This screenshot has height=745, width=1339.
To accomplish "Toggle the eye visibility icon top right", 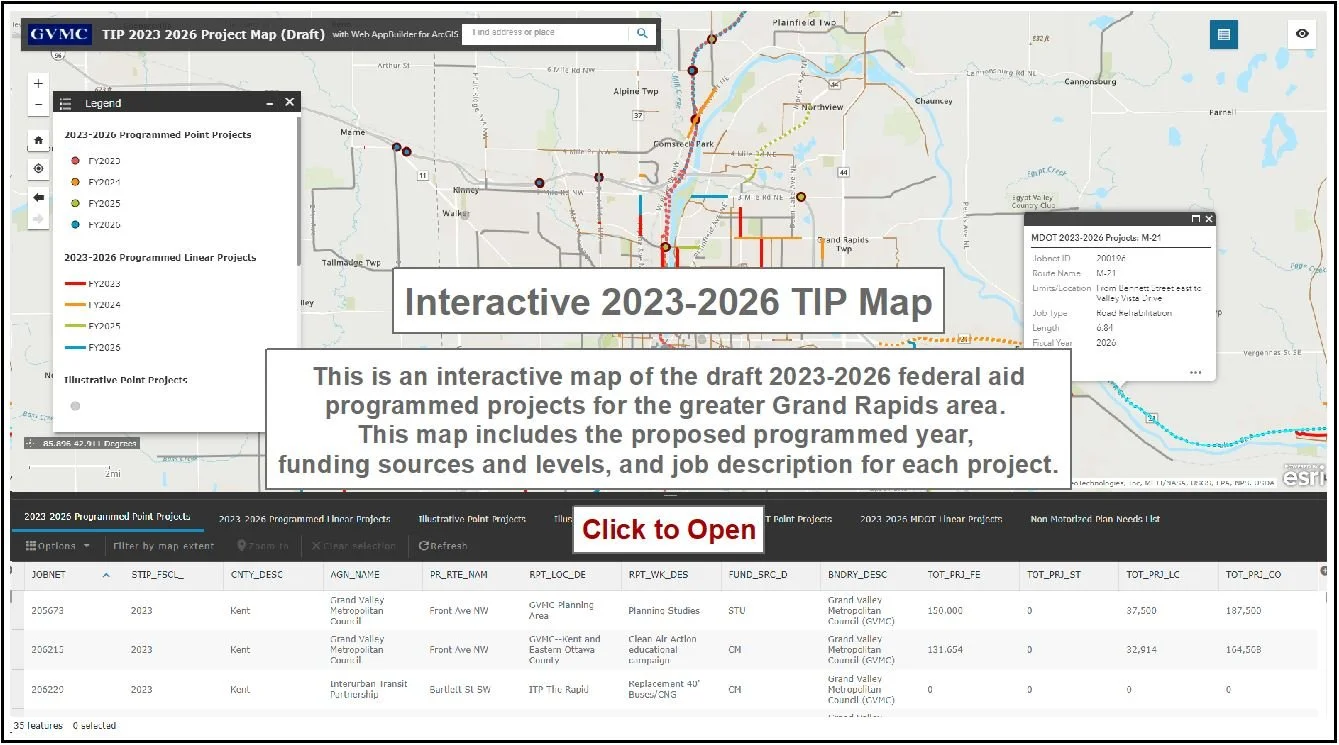I will (x=1302, y=33).
